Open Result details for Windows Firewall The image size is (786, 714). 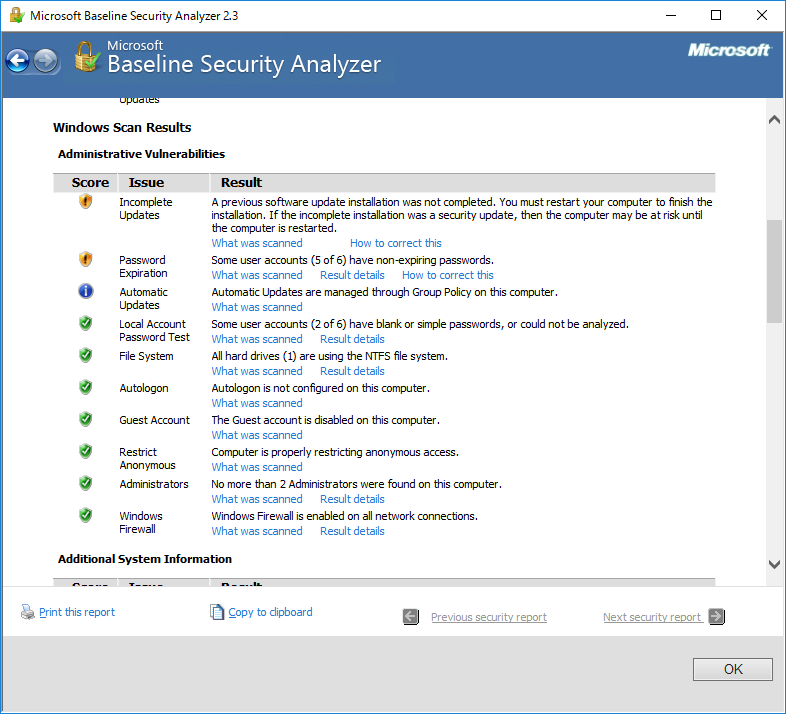[x=352, y=531]
